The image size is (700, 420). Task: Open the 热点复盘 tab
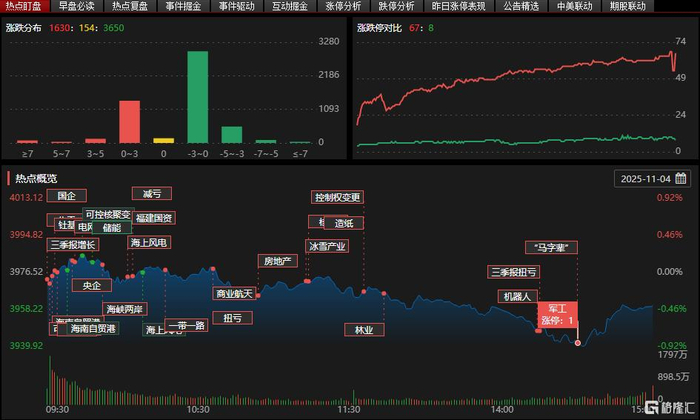point(130,6)
